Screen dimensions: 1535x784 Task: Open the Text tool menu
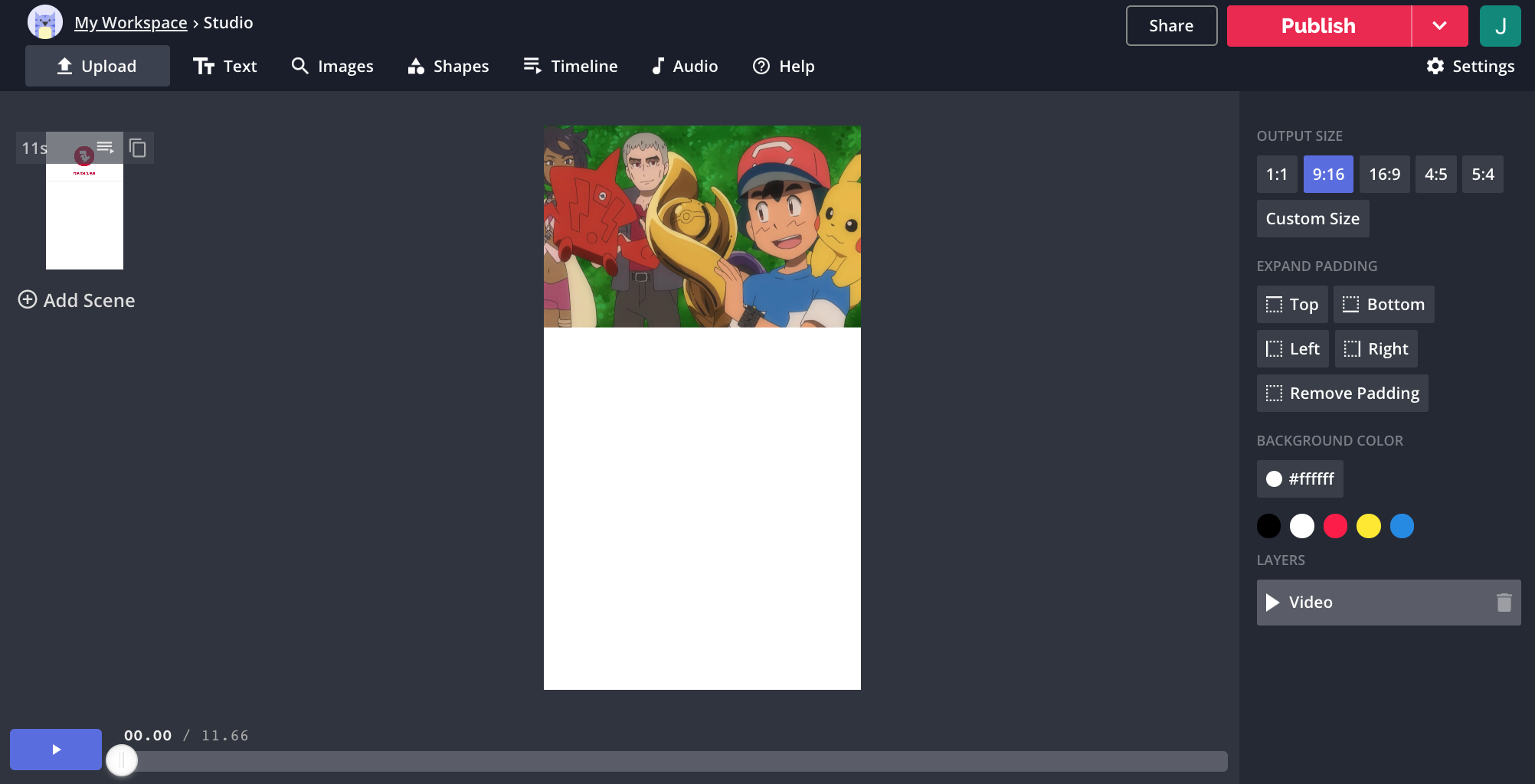224,67
